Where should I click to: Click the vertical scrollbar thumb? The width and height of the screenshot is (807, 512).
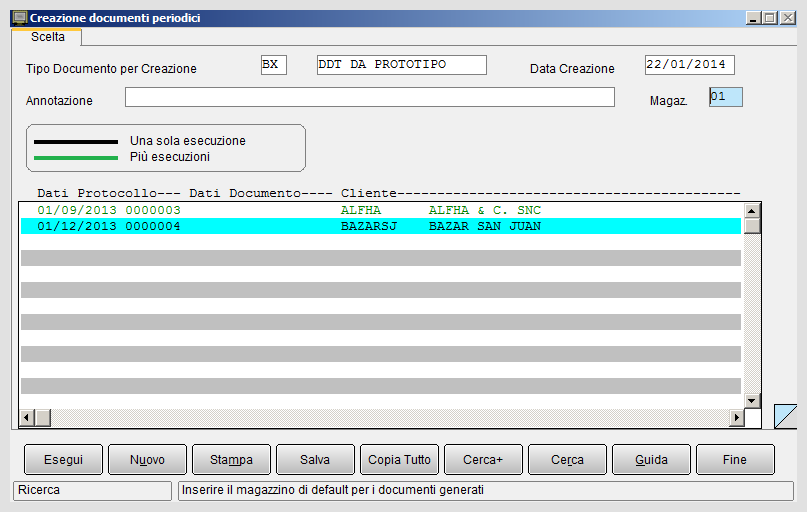(752, 226)
